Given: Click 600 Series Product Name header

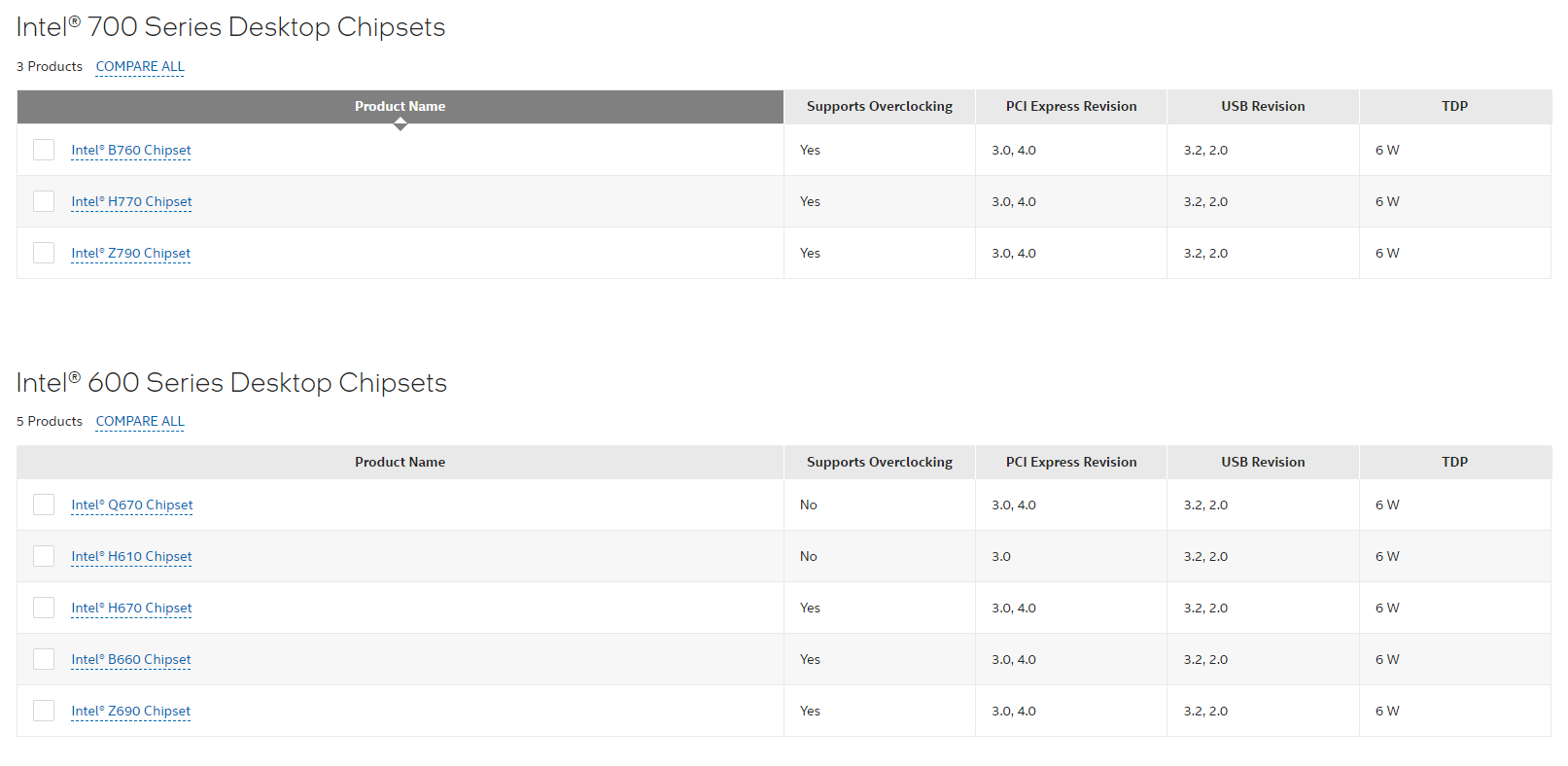Looking at the screenshot, I should [400, 463].
